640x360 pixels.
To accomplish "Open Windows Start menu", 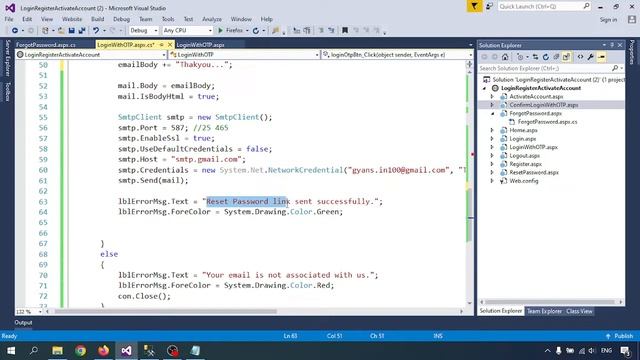I will click(11, 351).
